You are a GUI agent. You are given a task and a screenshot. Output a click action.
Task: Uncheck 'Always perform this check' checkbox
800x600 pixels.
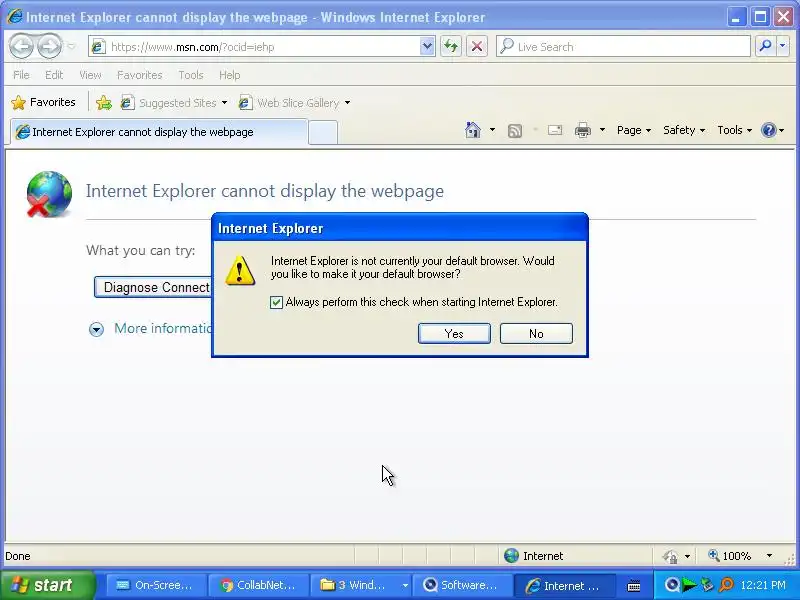pyautogui.click(x=276, y=303)
